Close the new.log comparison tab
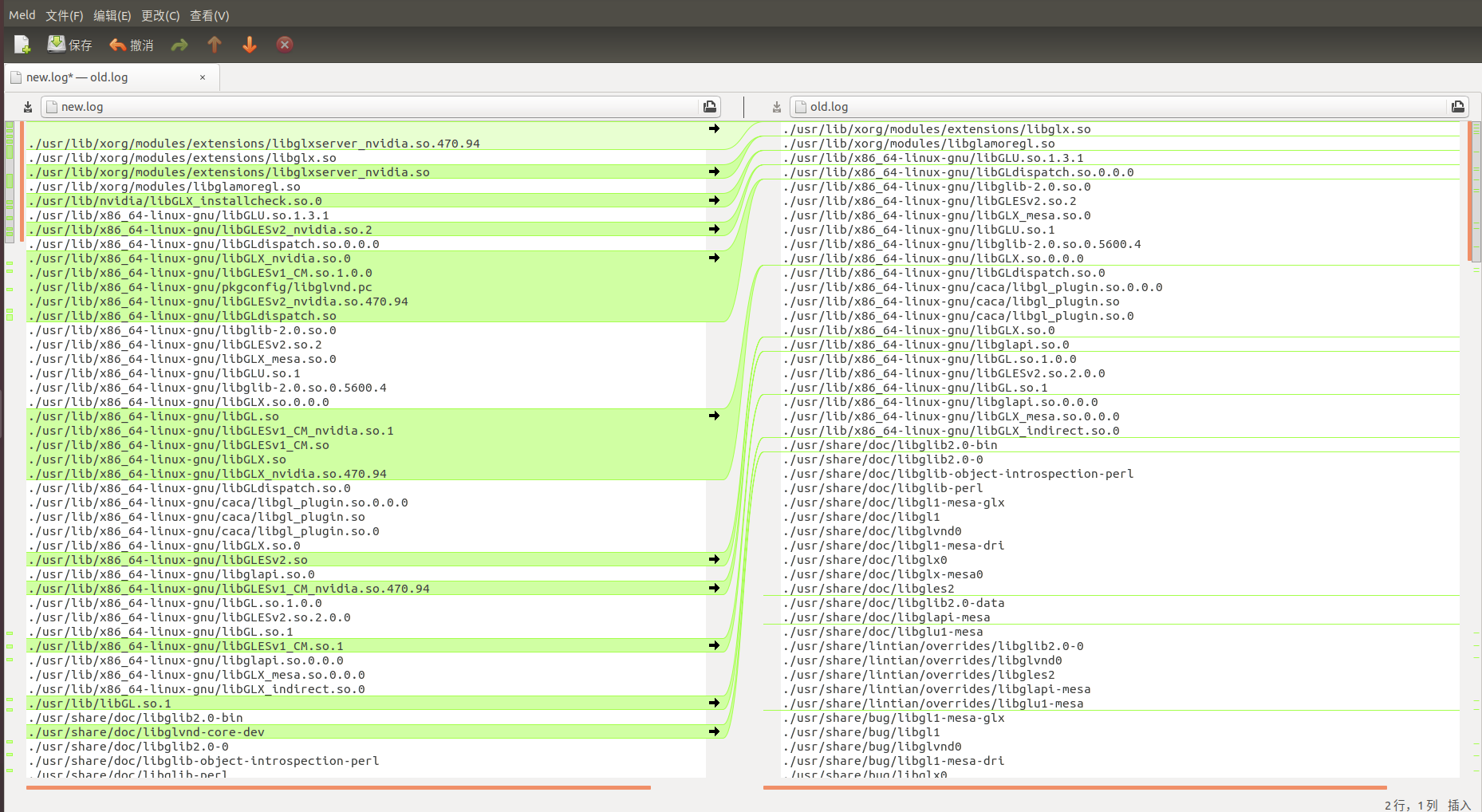The width and height of the screenshot is (1482, 812). click(x=203, y=77)
